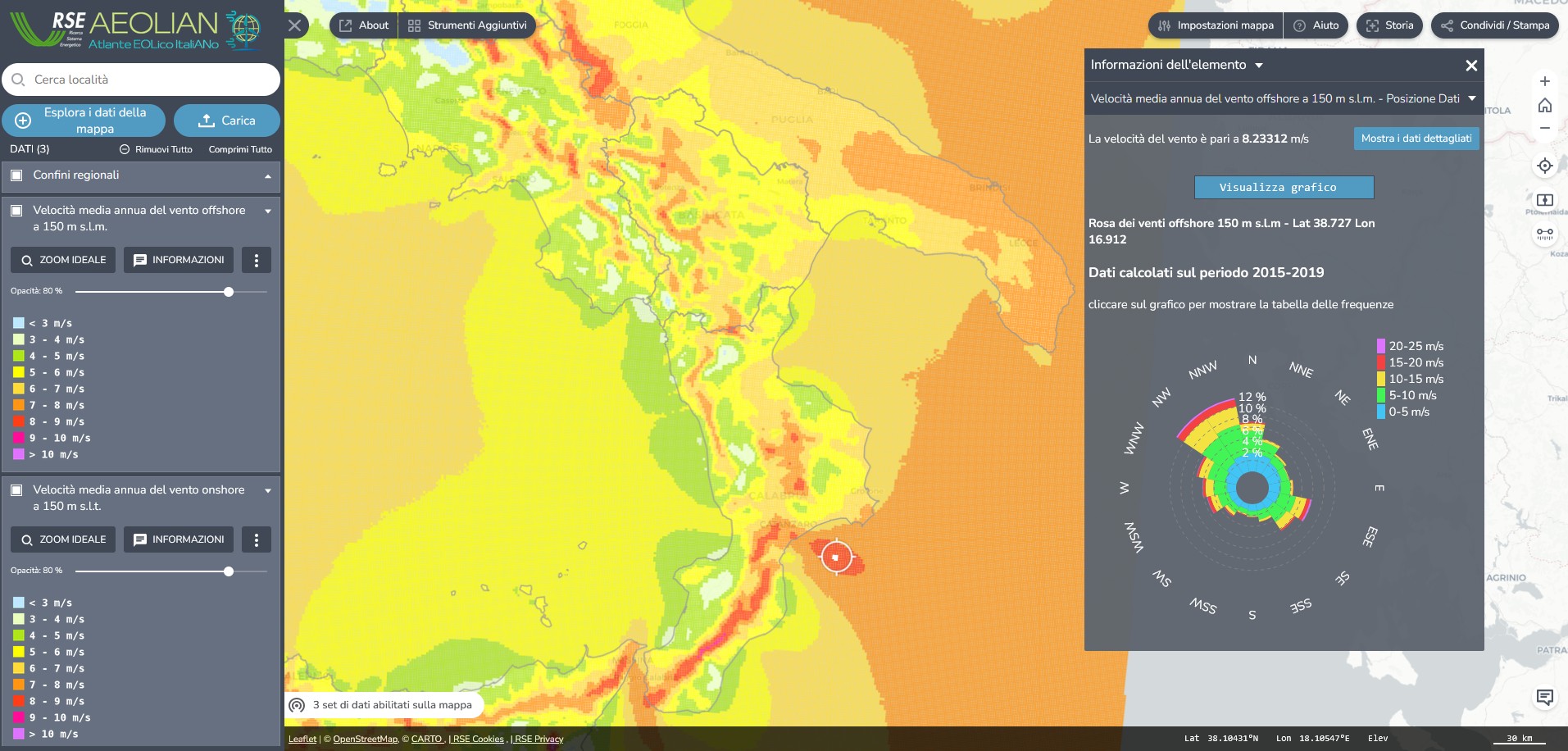The image size is (1568, 751).
Task: Click Comprimi Tutto
Action: pos(240,149)
